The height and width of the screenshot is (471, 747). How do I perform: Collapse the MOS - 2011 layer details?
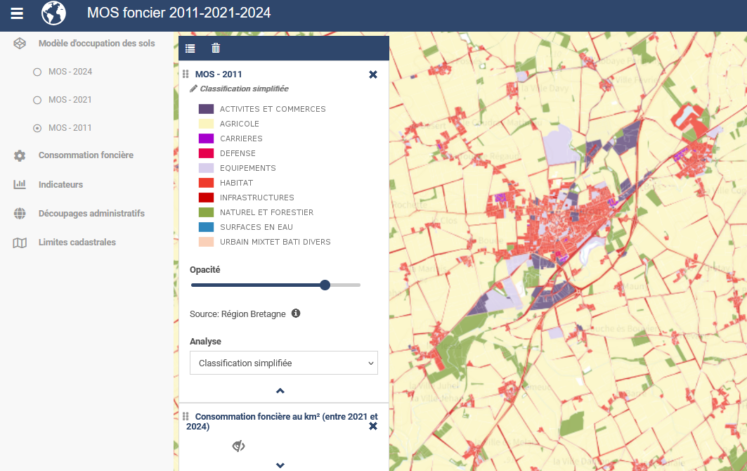point(280,391)
